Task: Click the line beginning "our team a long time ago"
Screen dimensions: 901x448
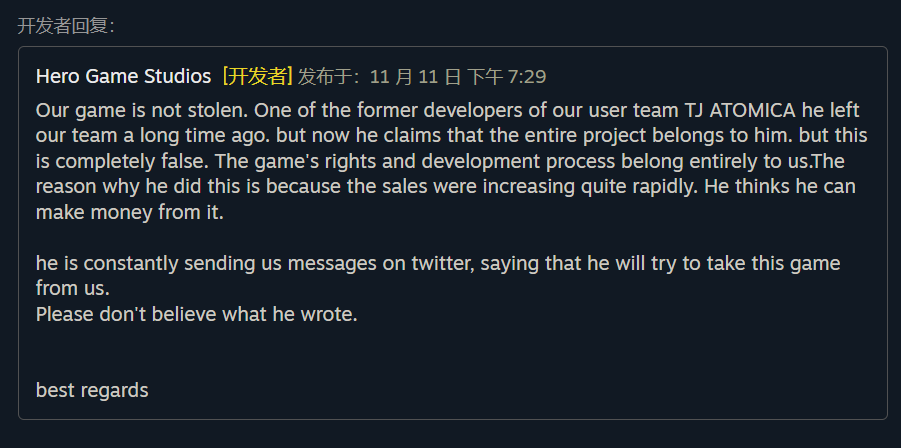Action: click(x=451, y=135)
